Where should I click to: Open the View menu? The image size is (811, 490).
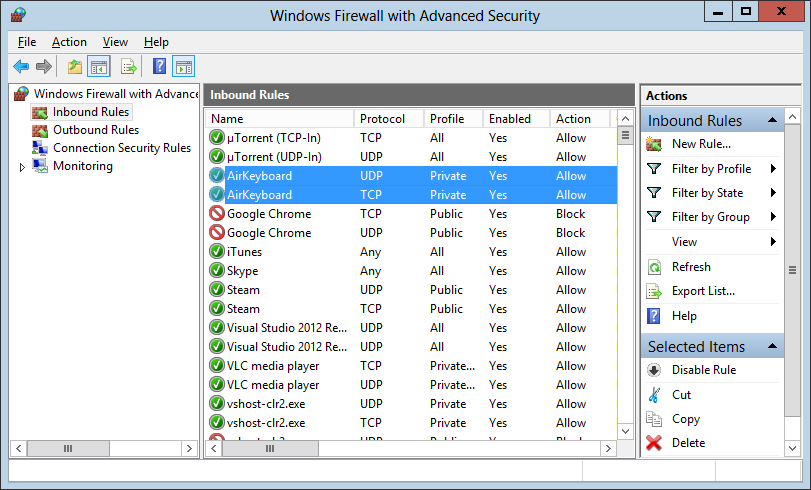[x=115, y=42]
